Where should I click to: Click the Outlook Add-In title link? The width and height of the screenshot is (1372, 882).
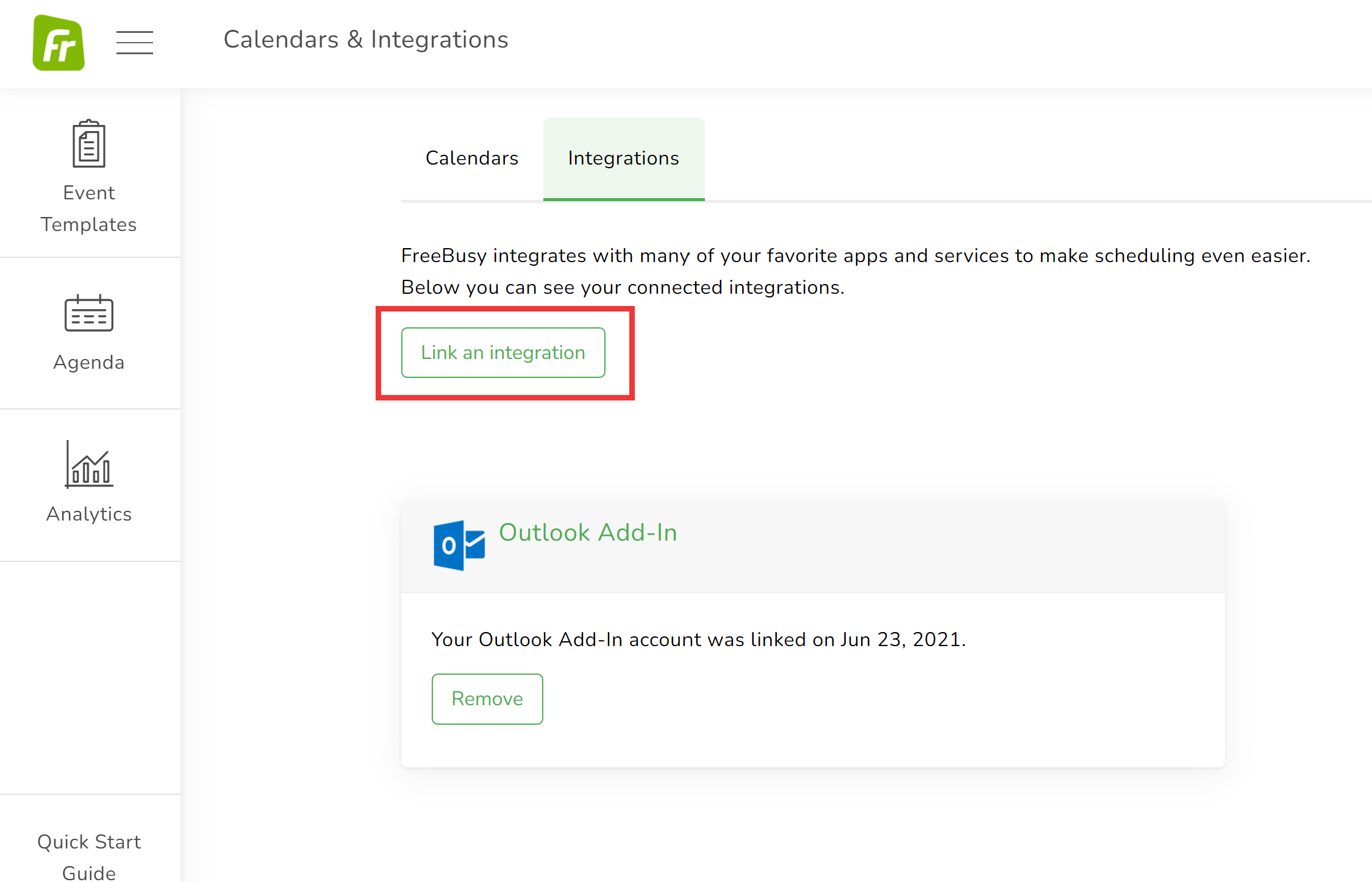click(588, 533)
